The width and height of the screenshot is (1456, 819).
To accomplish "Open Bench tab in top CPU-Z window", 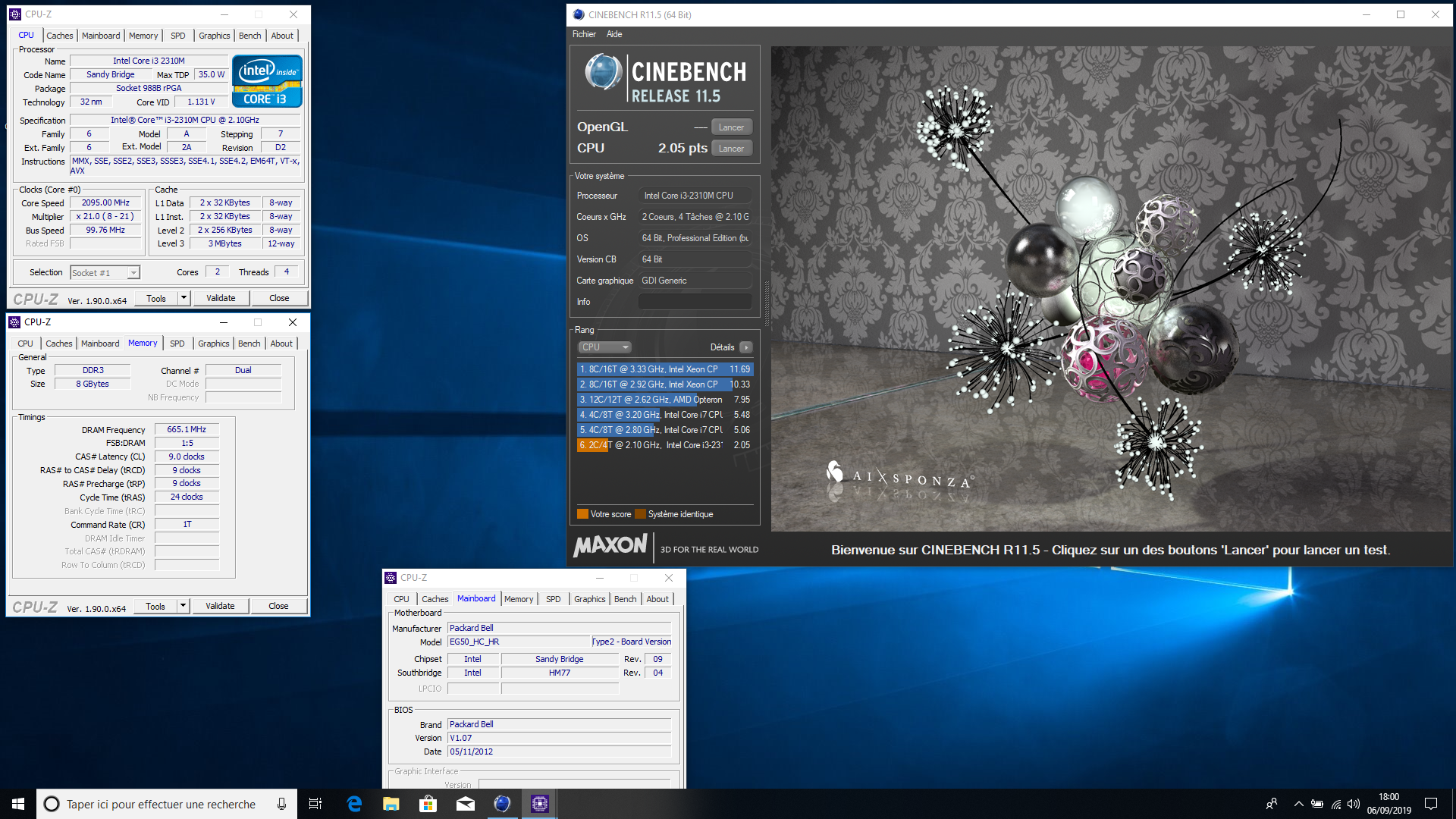I will pos(250,36).
